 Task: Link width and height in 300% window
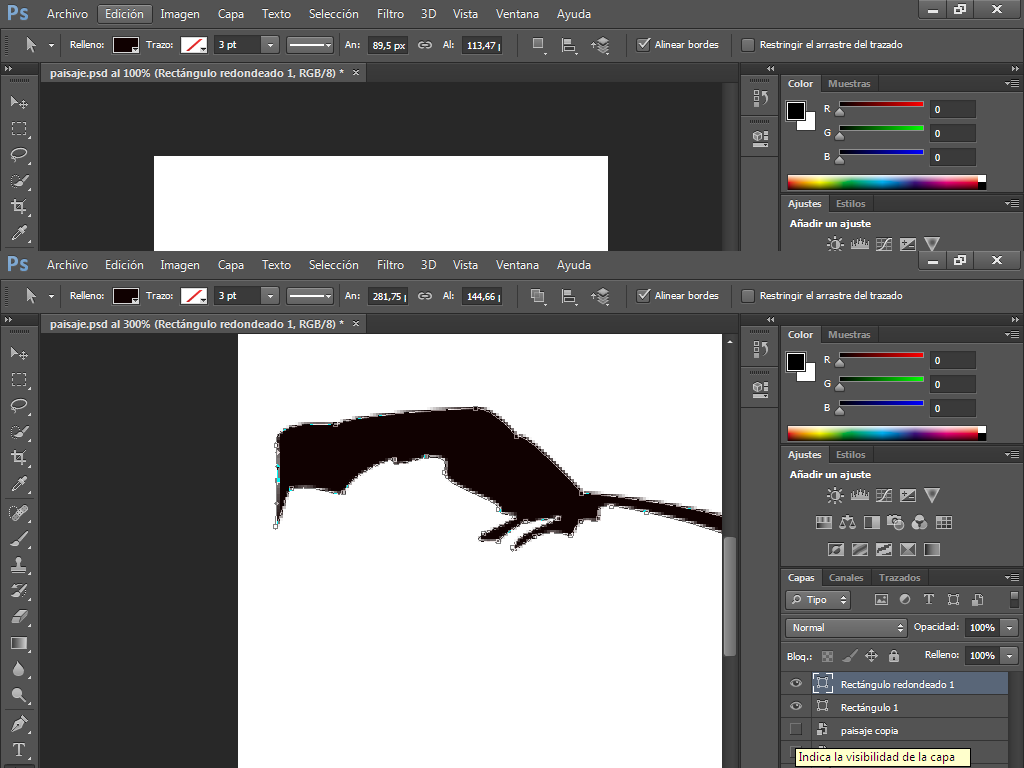425,296
